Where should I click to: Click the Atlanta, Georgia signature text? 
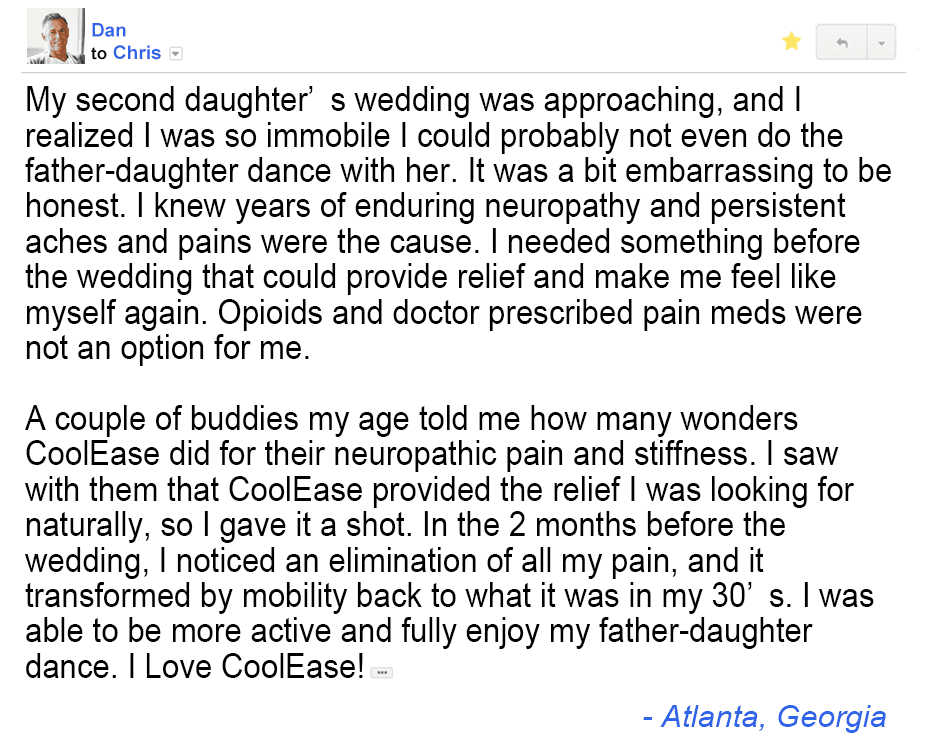click(764, 716)
